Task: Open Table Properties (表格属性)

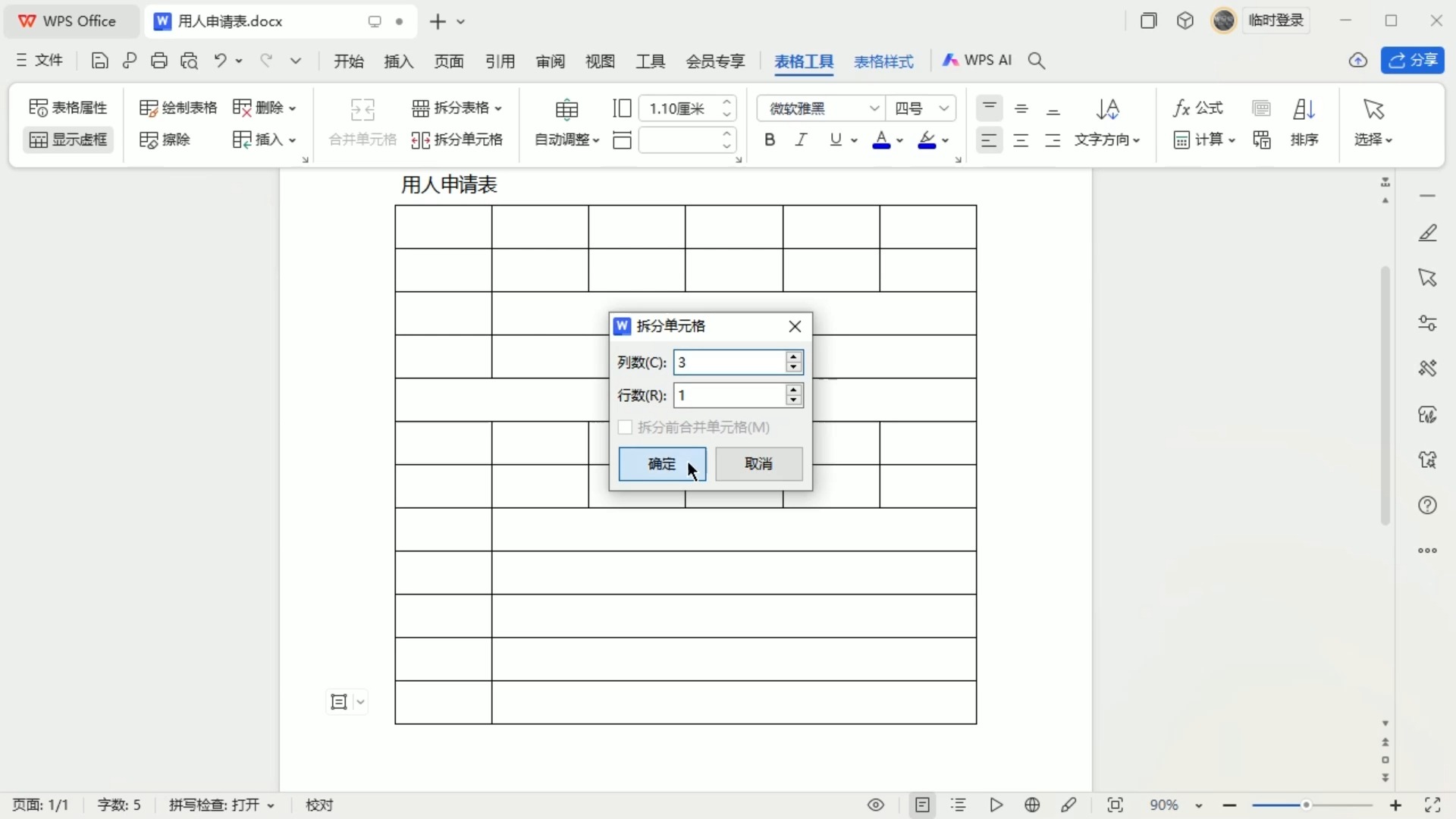Action: (x=68, y=108)
